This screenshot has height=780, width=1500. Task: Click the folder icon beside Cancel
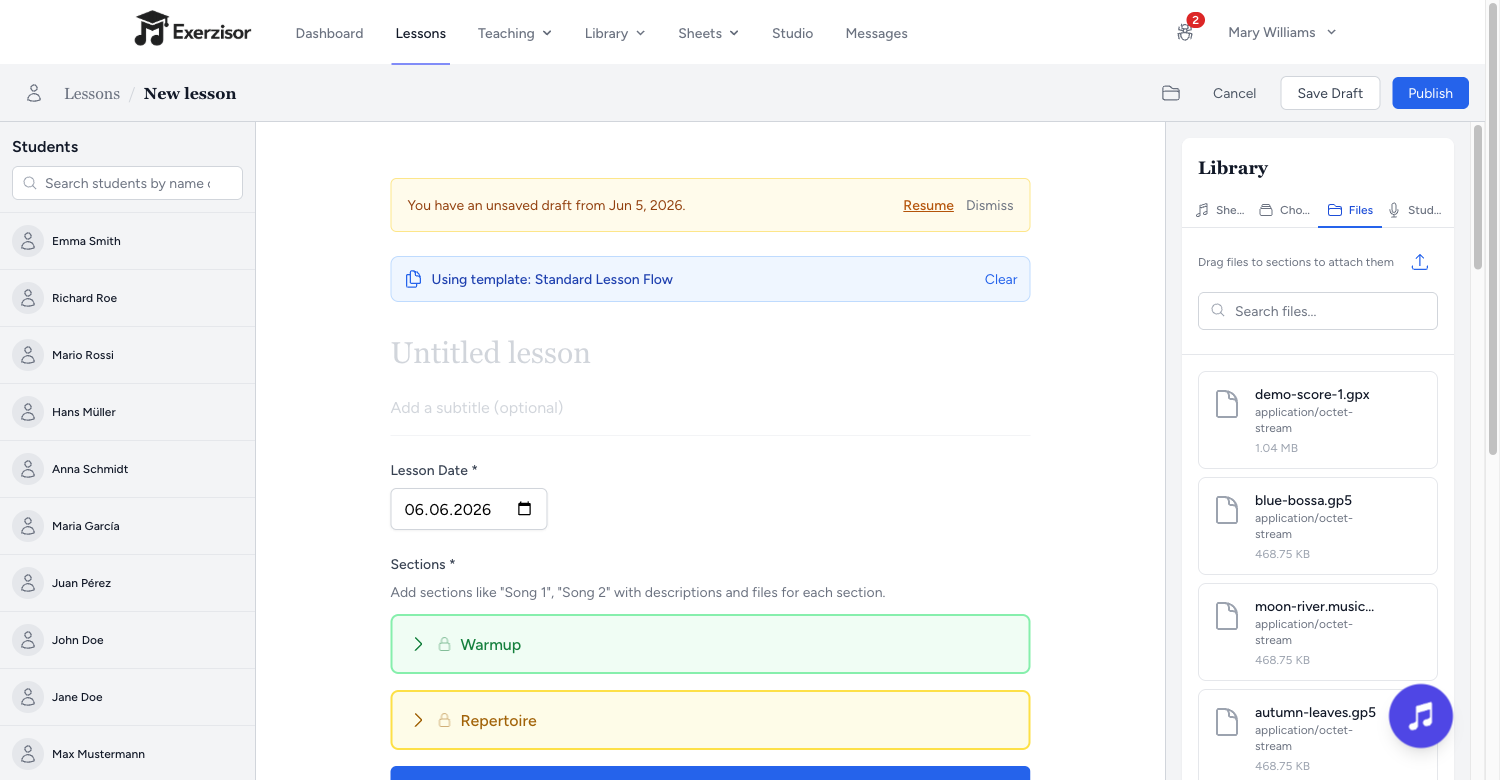(x=1171, y=93)
